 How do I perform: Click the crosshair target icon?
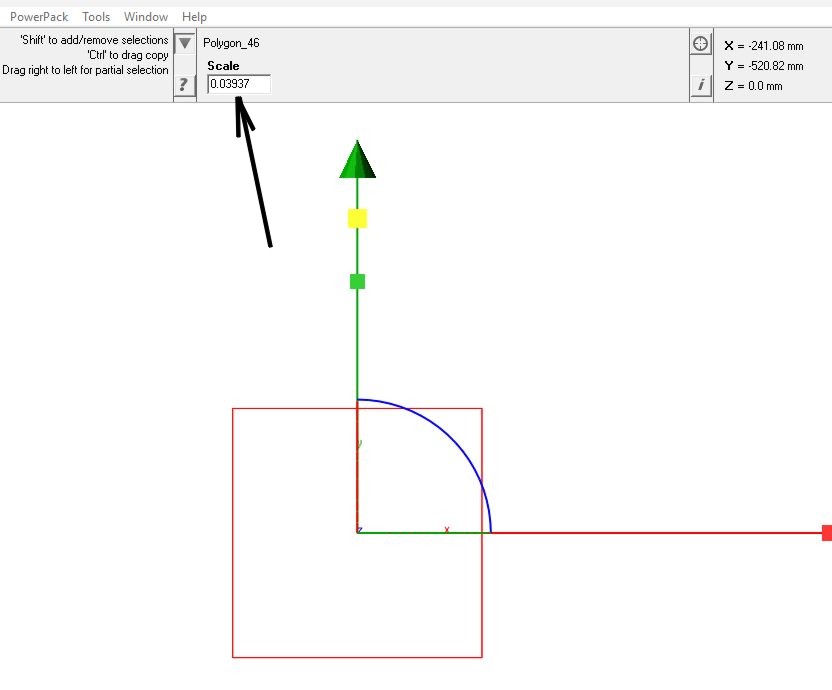701,44
